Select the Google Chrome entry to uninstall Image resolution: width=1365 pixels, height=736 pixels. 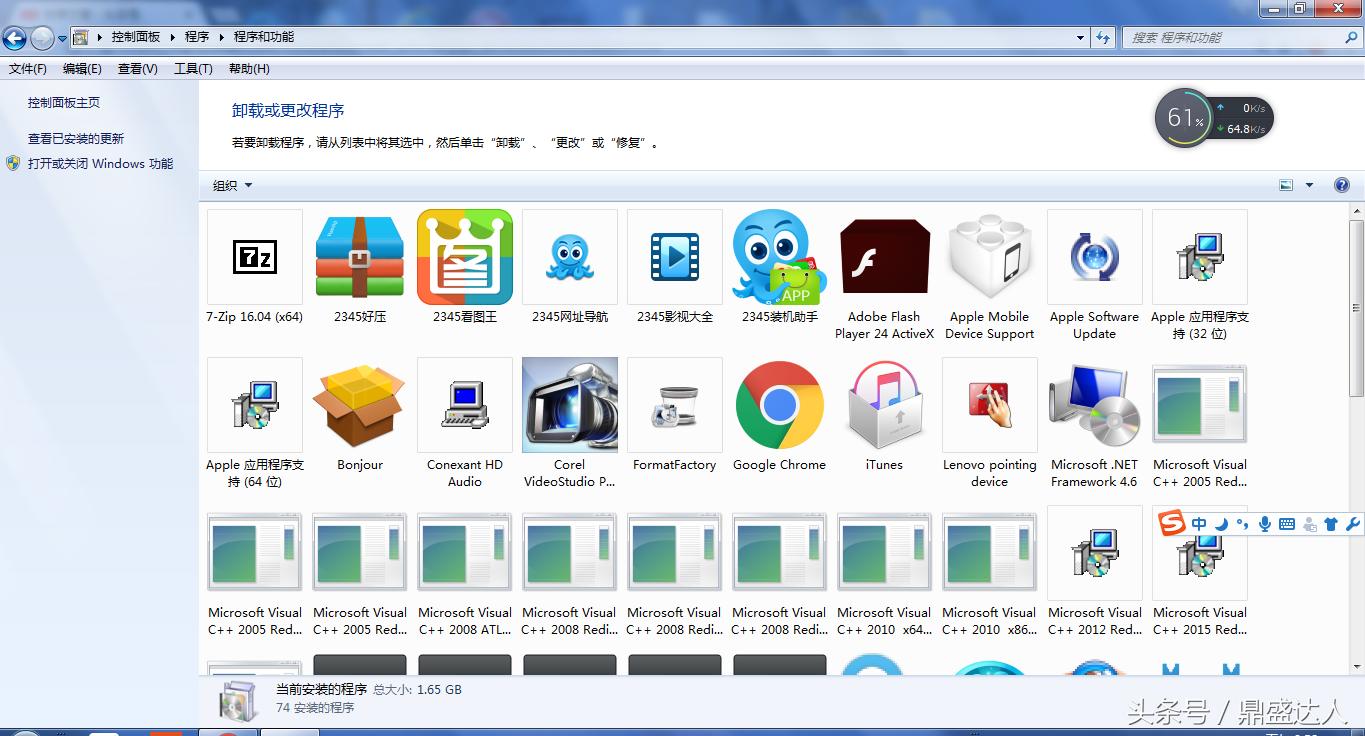(779, 405)
